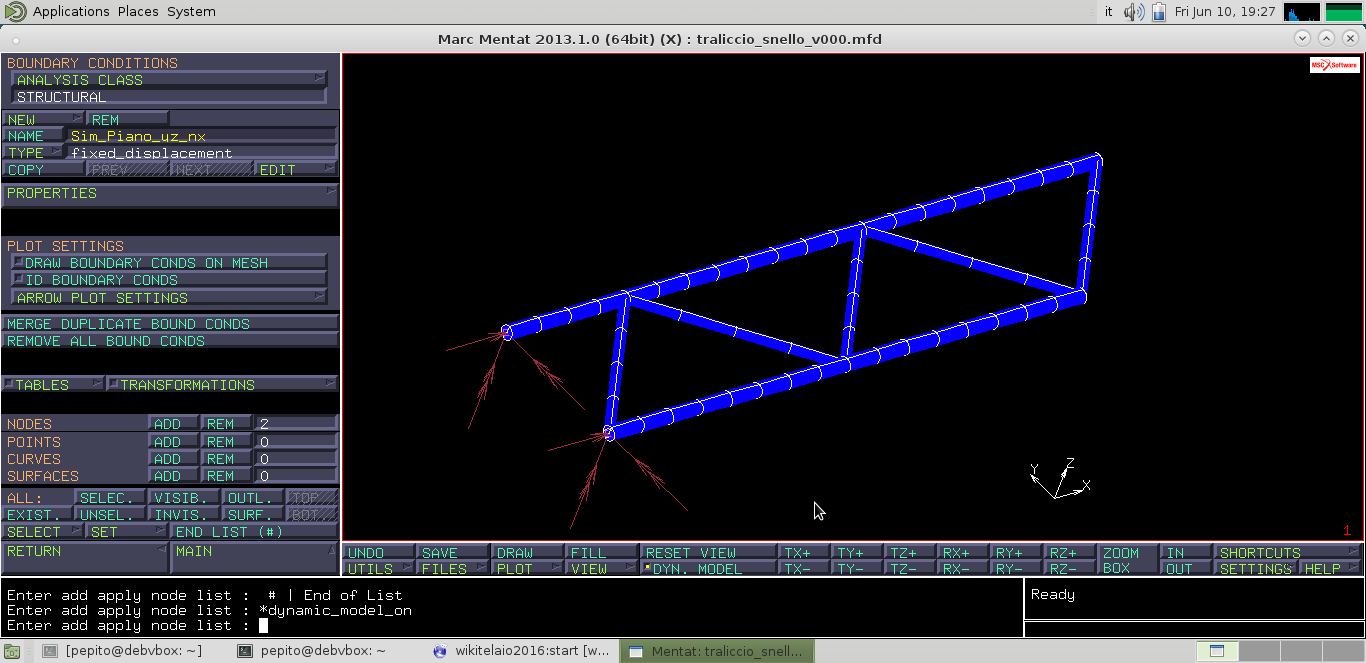Zoom IN on the model view
The image size is (1366, 663).
pos(1185,552)
